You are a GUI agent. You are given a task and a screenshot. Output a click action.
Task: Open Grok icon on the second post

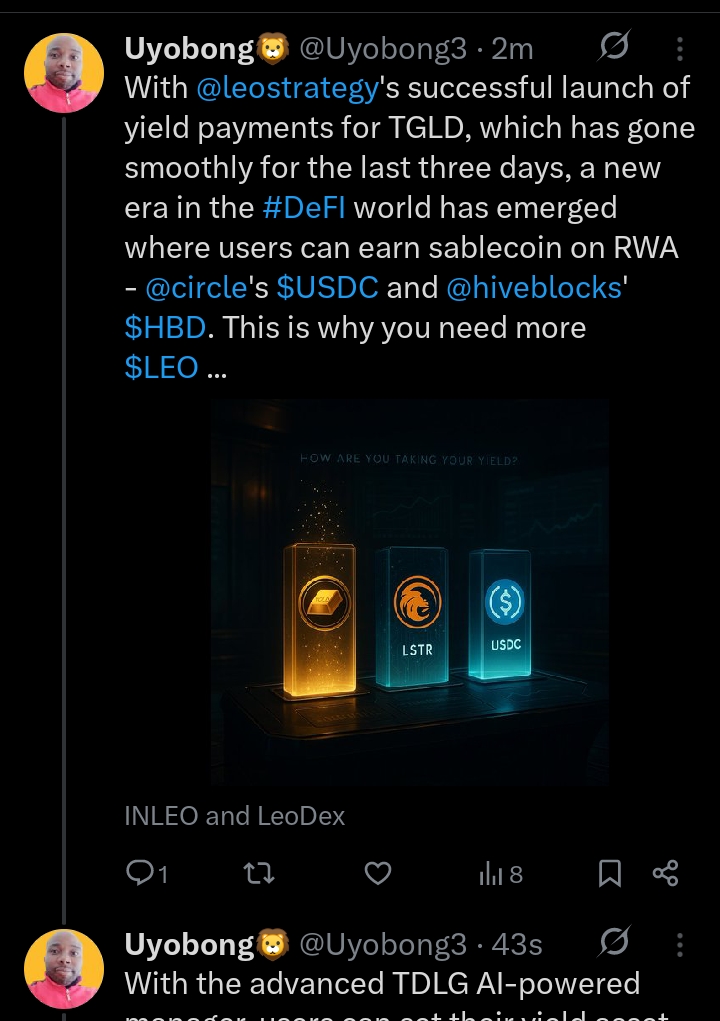point(613,943)
